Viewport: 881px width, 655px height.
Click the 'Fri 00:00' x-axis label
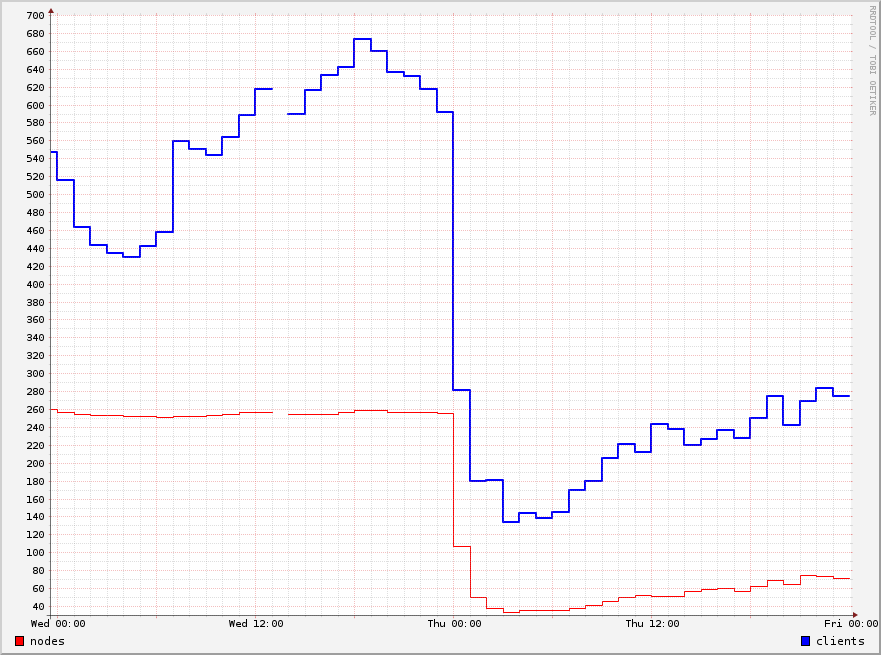(x=851, y=624)
